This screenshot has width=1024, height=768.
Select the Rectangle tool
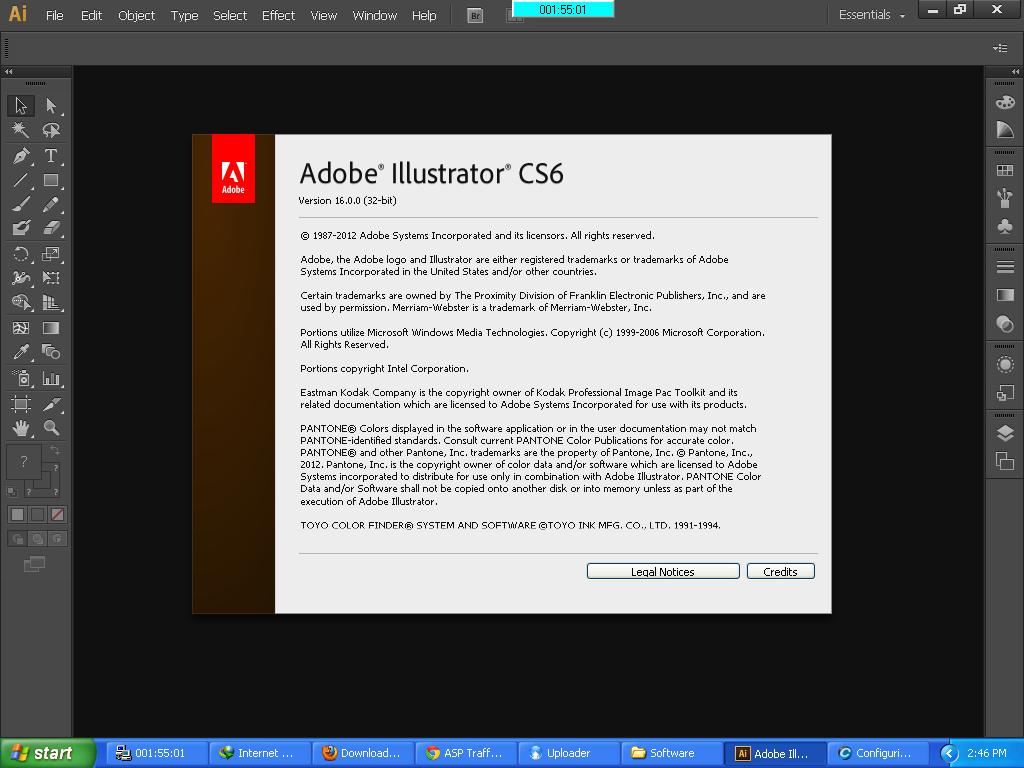point(51,180)
